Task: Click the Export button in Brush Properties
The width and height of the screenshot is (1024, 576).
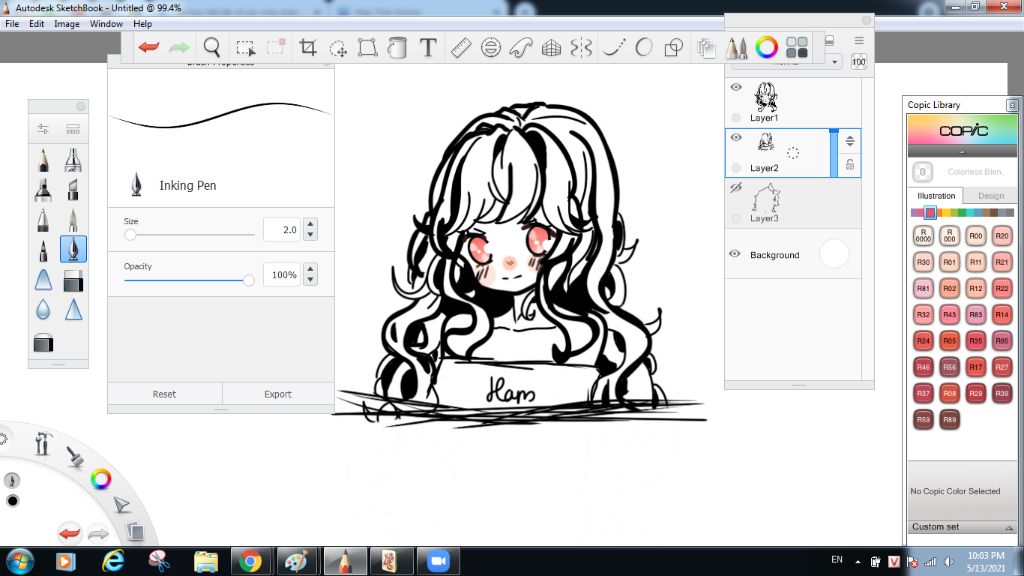Action: [278, 394]
